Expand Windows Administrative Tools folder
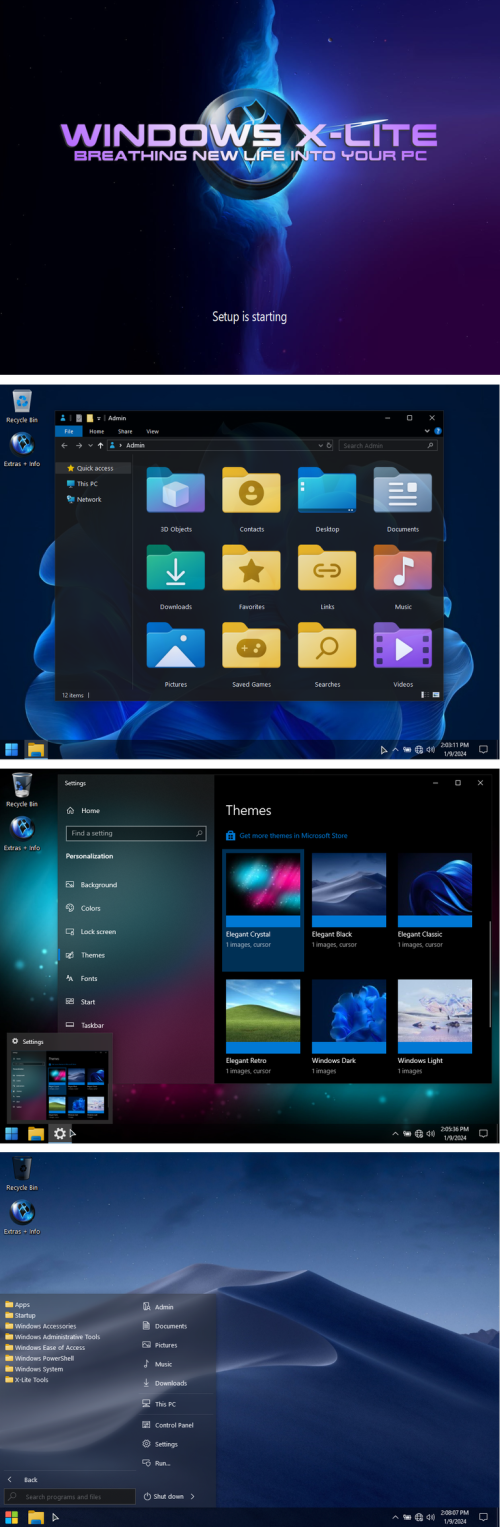The height and width of the screenshot is (1527, 500). pos(53,1337)
